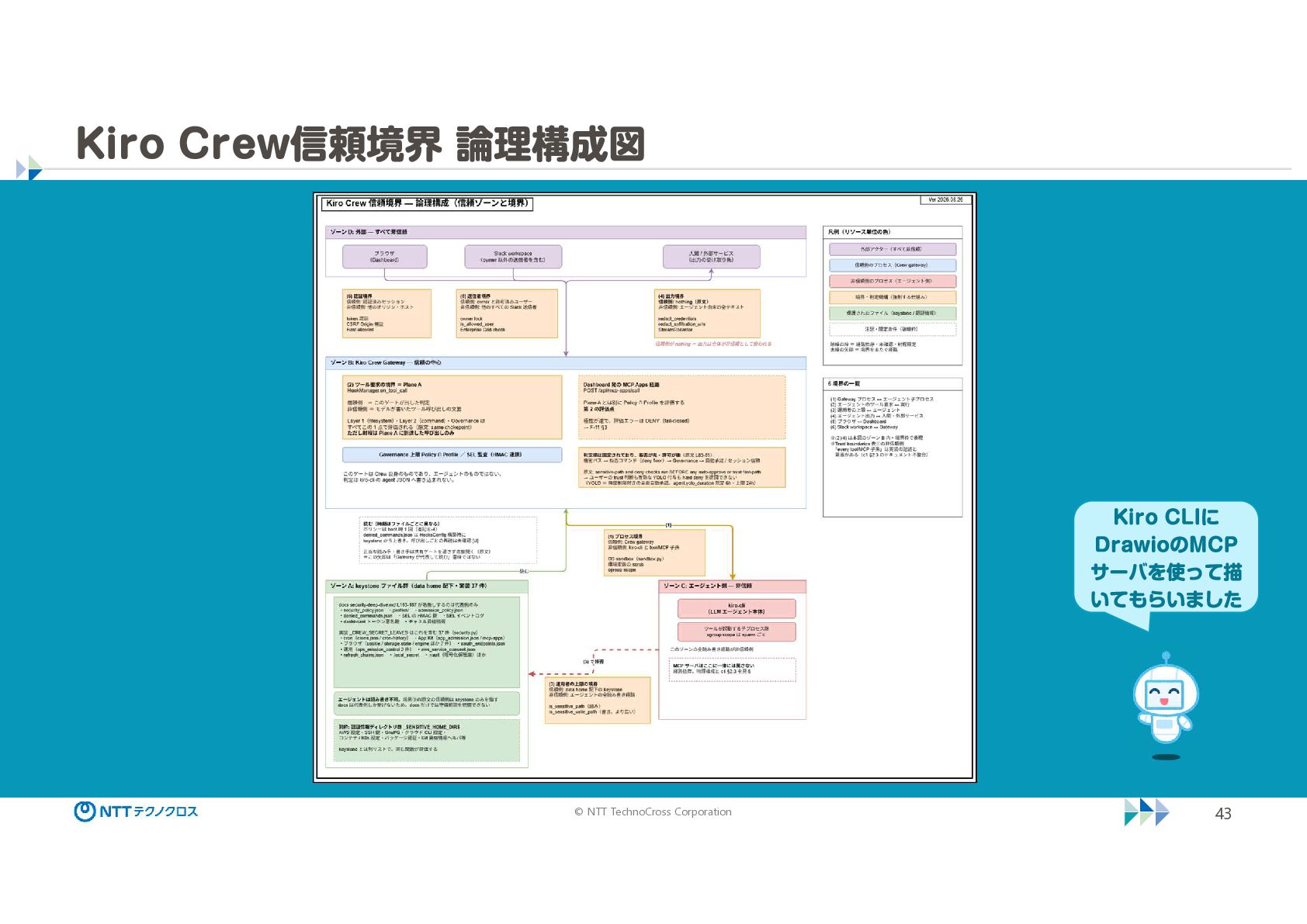Click the blue 信頼側のプロセス legend swatch

[893, 265]
